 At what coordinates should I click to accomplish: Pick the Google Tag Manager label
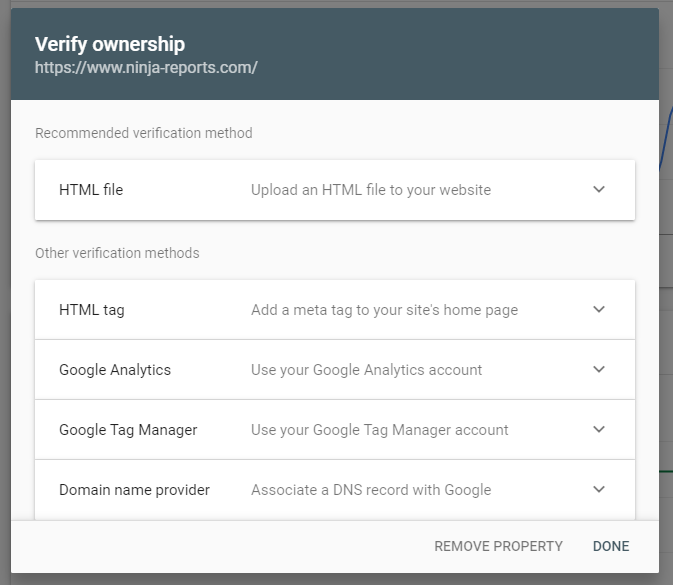pos(128,430)
